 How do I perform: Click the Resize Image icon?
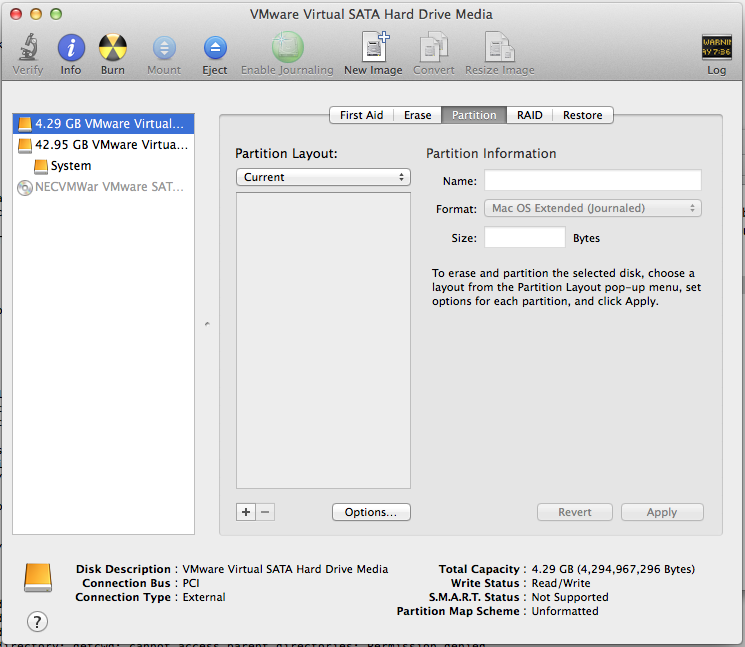coord(499,47)
